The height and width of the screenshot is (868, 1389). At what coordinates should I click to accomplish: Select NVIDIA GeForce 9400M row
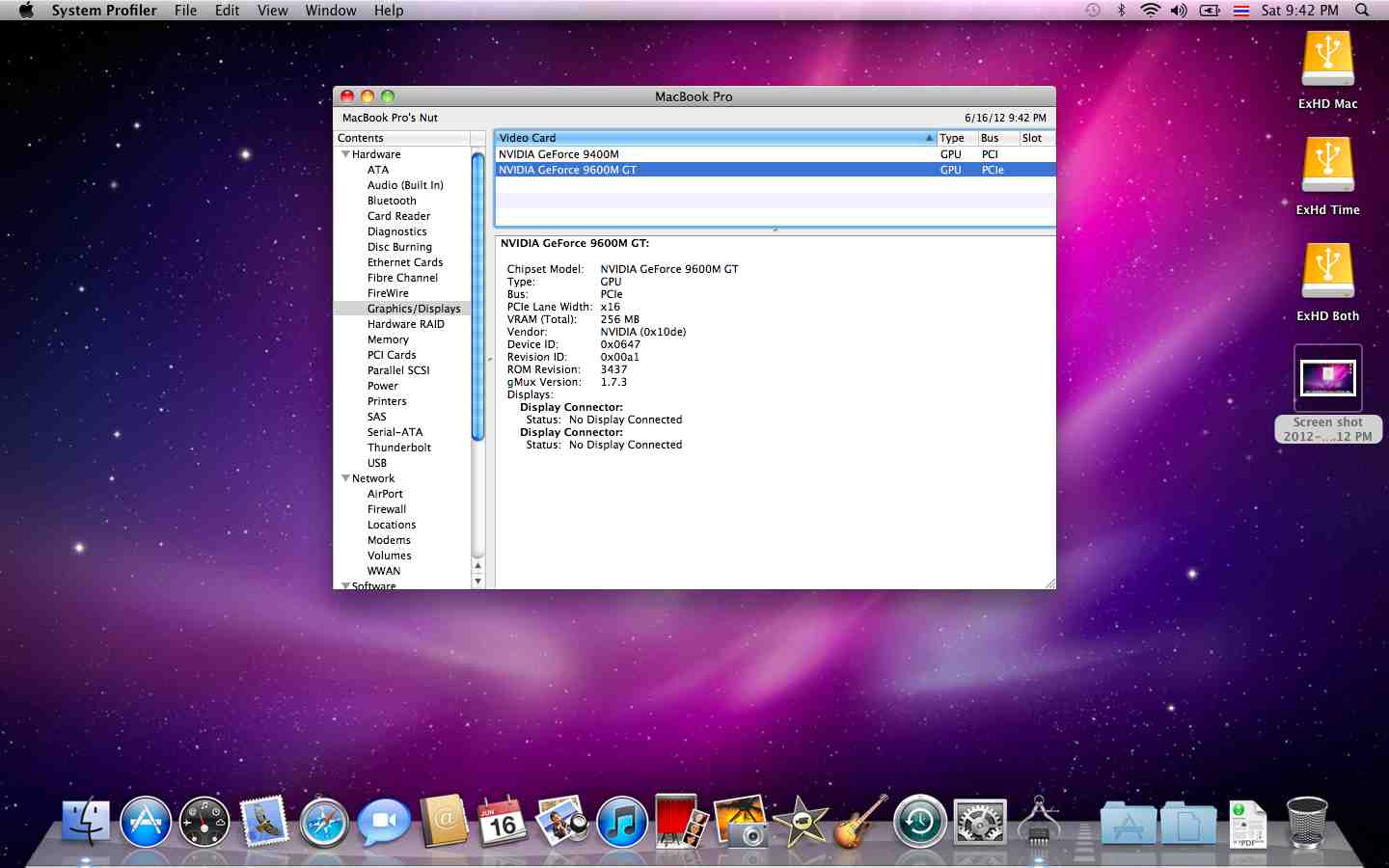[775, 154]
